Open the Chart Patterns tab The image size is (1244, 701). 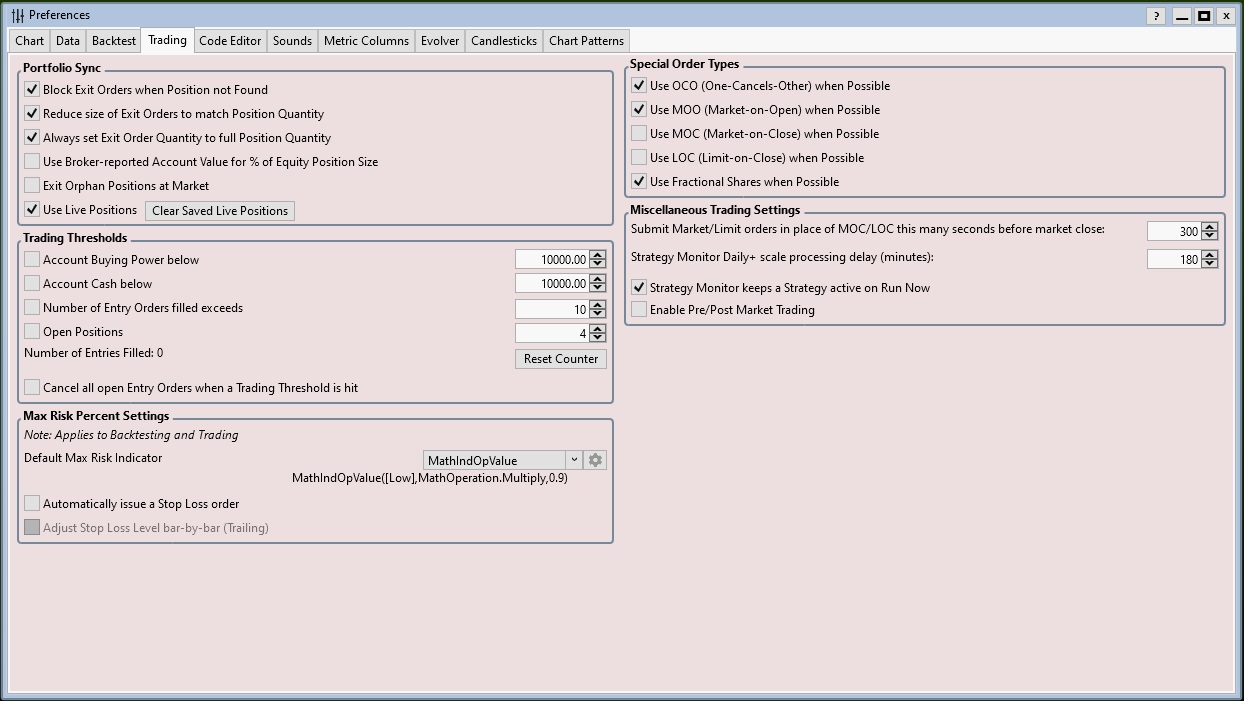point(586,41)
